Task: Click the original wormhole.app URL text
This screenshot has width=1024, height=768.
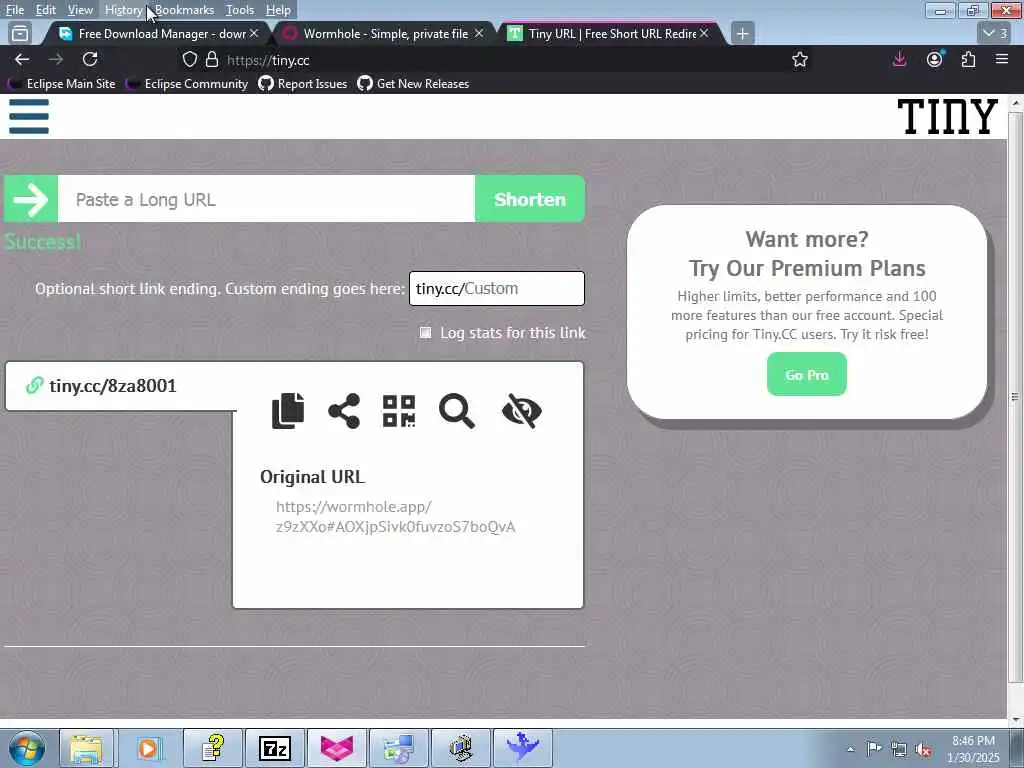Action: coord(396,517)
